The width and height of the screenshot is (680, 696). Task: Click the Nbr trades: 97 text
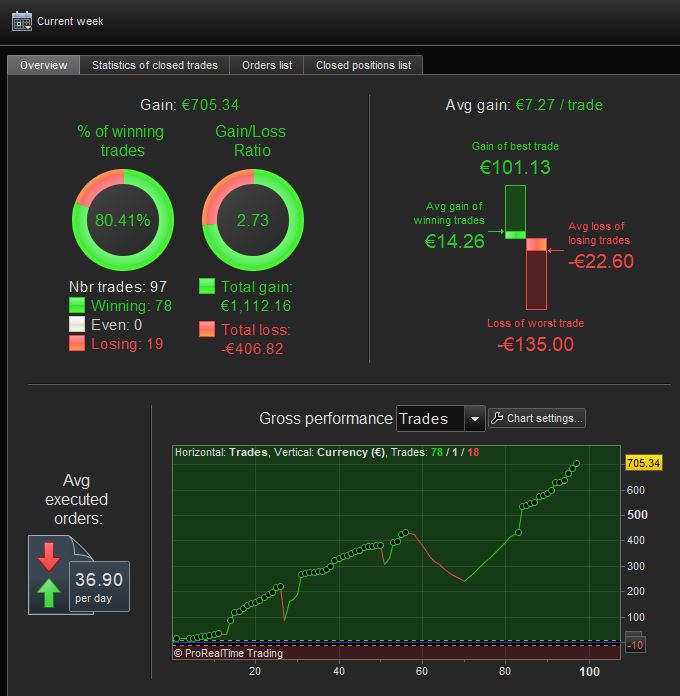point(118,287)
